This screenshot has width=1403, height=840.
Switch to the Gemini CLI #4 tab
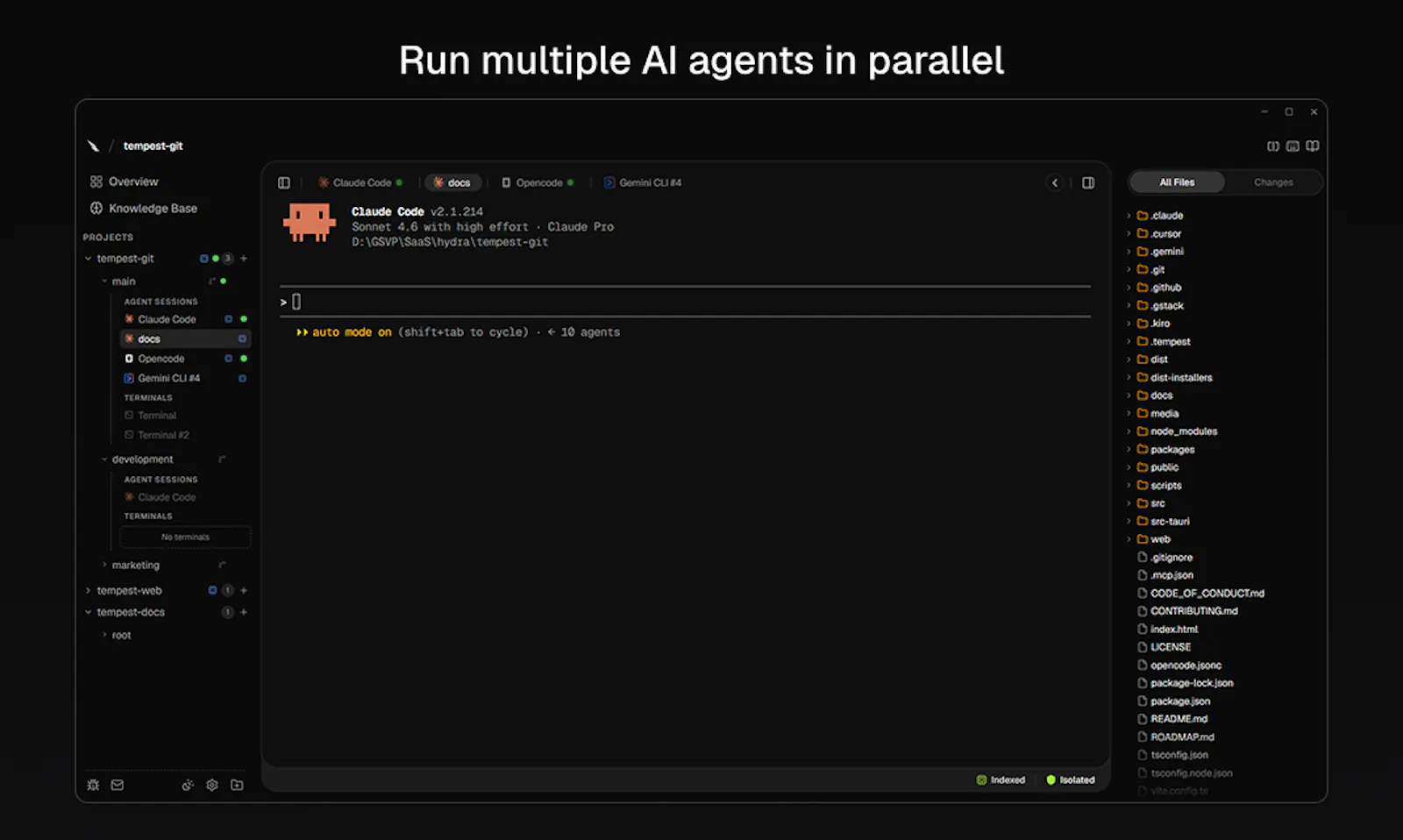[643, 182]
